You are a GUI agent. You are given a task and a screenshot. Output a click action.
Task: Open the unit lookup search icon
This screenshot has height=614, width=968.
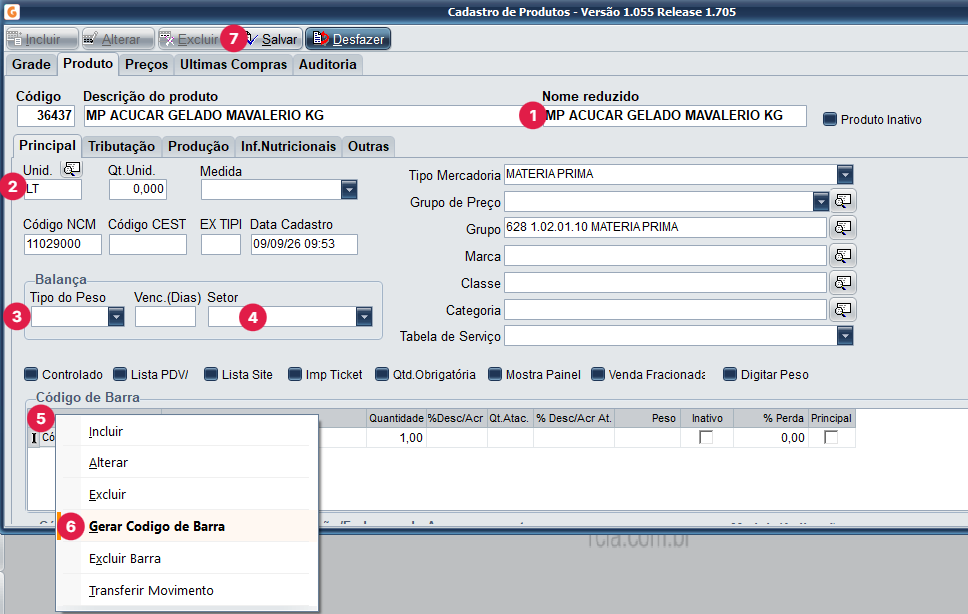pos(72,168)
